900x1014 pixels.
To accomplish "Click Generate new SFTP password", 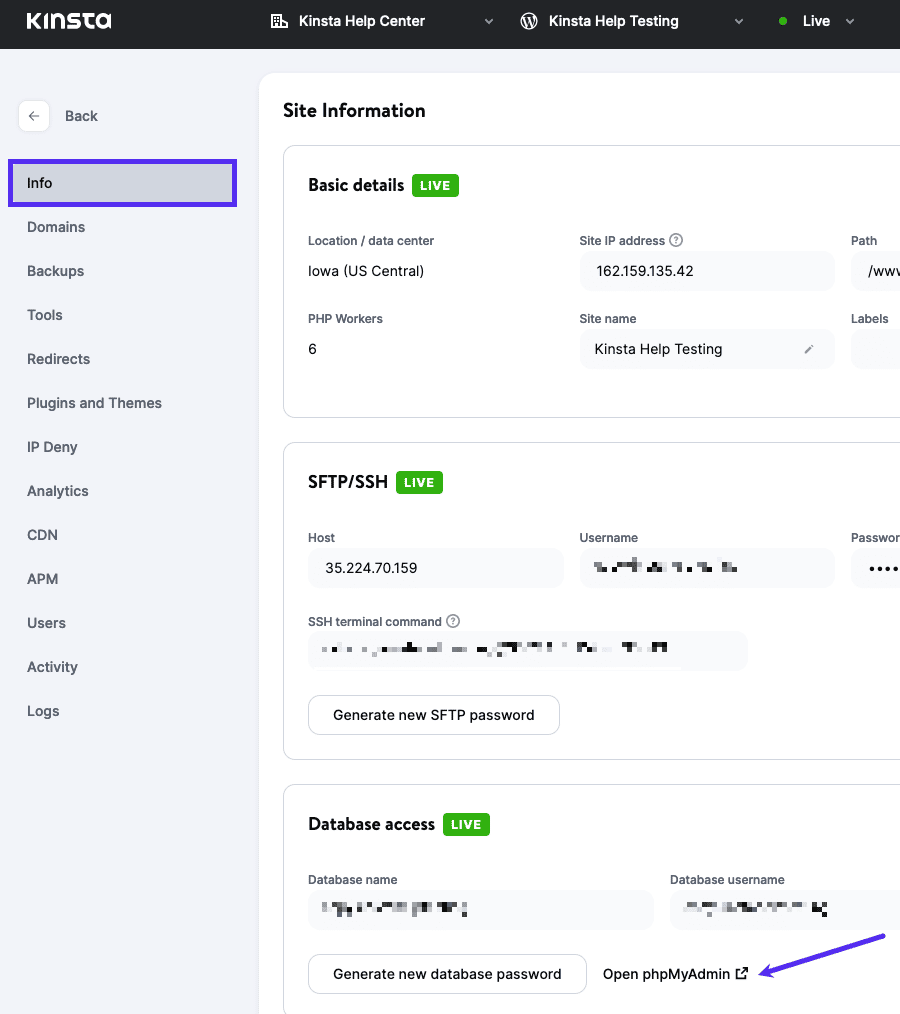I will click(433, 714).
